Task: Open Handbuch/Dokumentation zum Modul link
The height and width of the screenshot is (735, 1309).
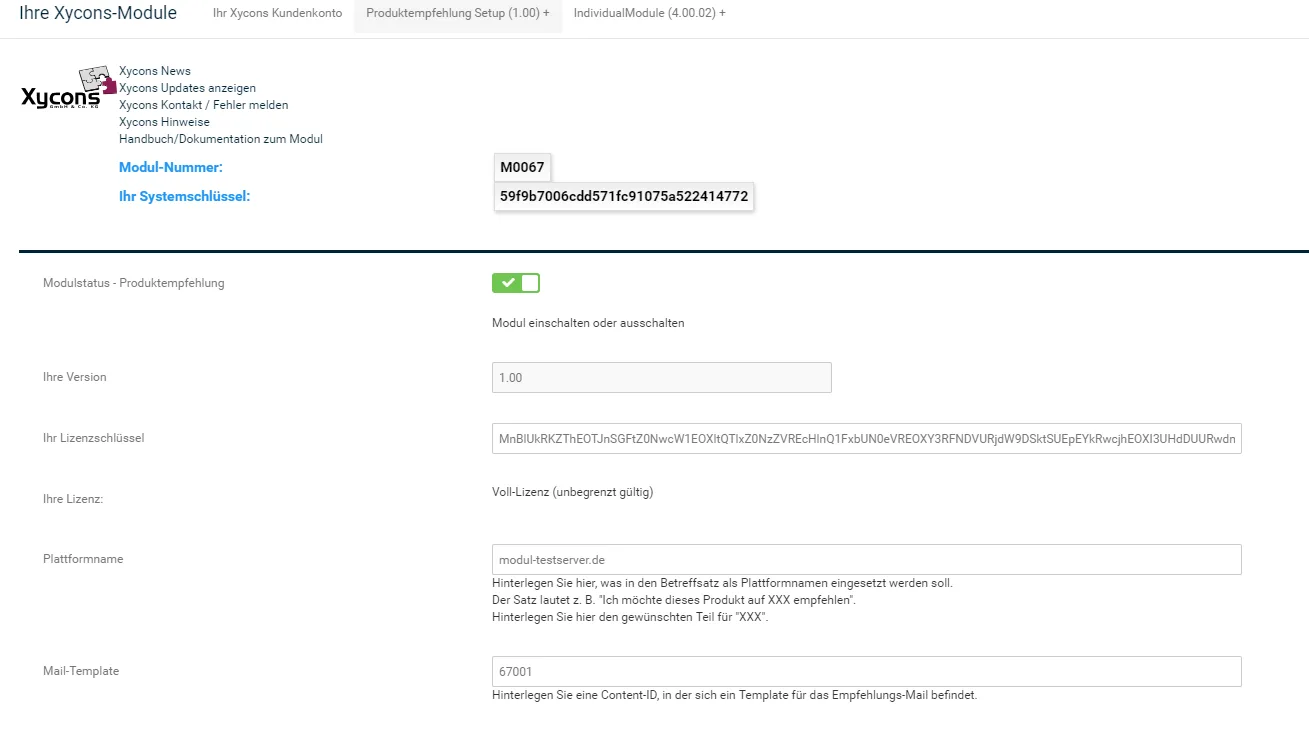Action: coord(221,139)
